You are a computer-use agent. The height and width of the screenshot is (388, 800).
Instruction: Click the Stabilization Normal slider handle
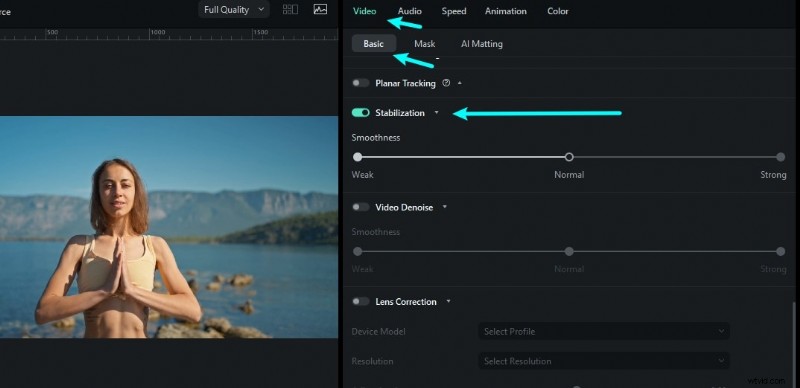pos(569,157)
